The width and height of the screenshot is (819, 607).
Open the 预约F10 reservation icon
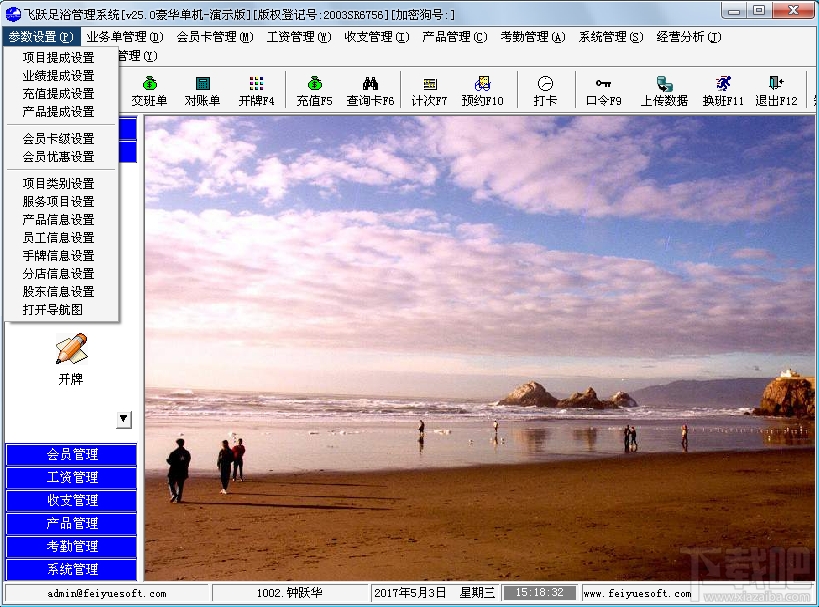482,91
